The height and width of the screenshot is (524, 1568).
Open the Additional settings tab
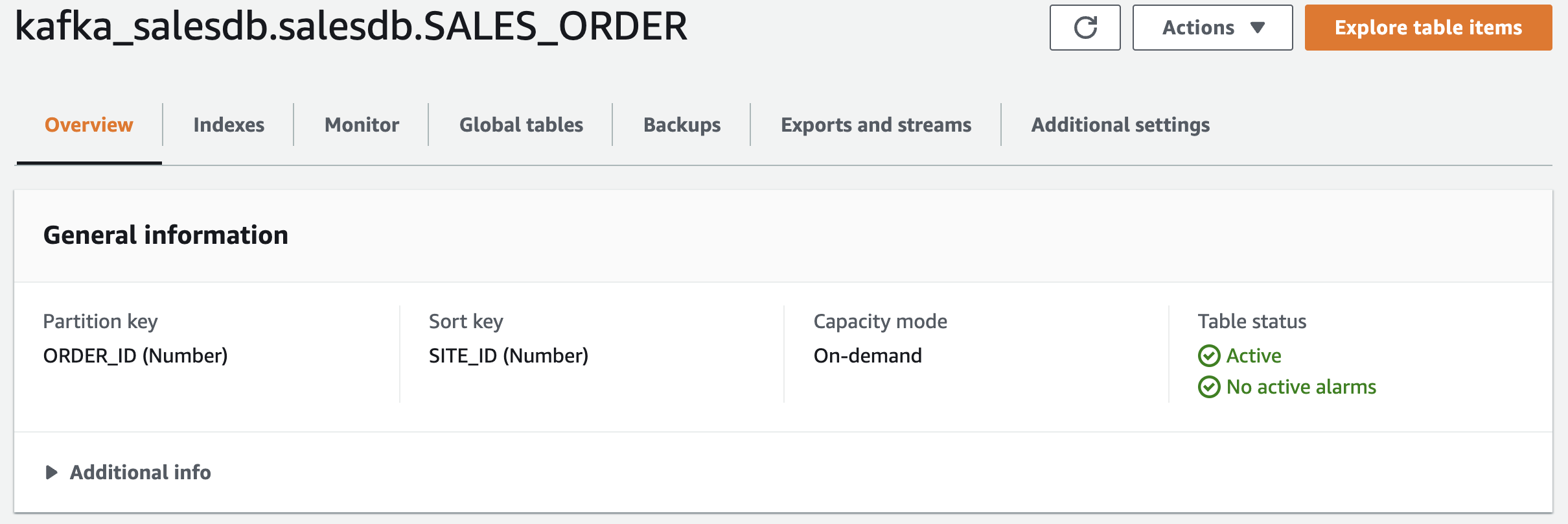click(1120, 125)
